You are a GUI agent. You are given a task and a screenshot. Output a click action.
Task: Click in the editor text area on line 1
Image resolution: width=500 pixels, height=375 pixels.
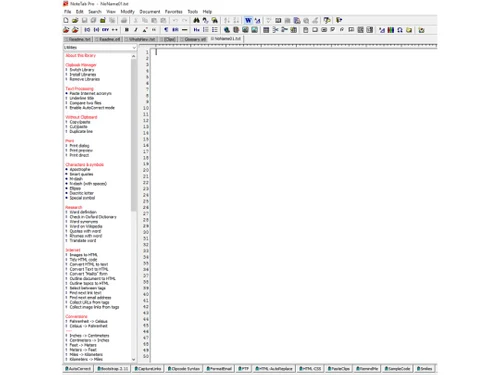(293, 52)
